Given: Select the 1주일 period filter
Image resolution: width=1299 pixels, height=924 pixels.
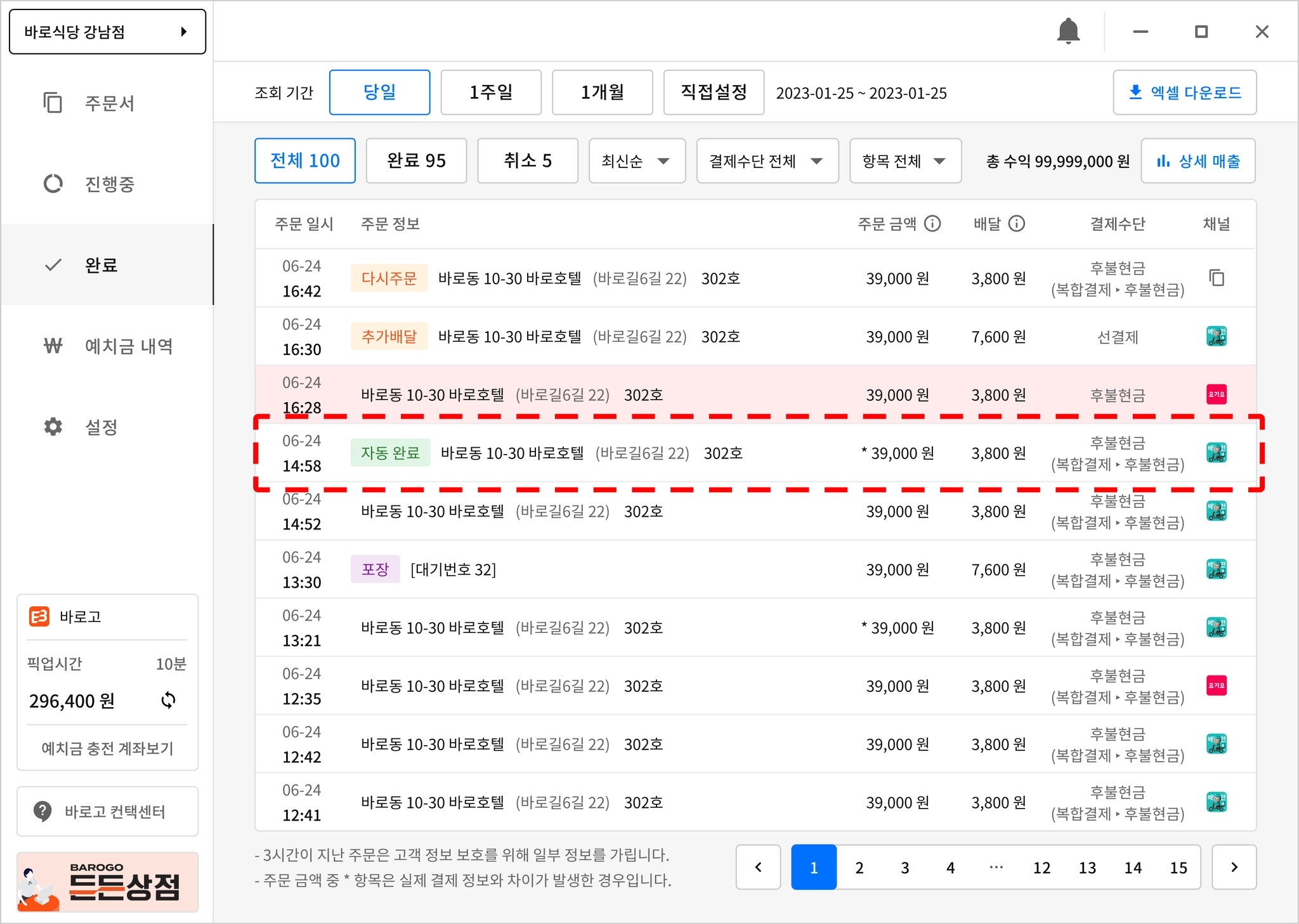Looking at the screenshot, I should click(490, 93).
